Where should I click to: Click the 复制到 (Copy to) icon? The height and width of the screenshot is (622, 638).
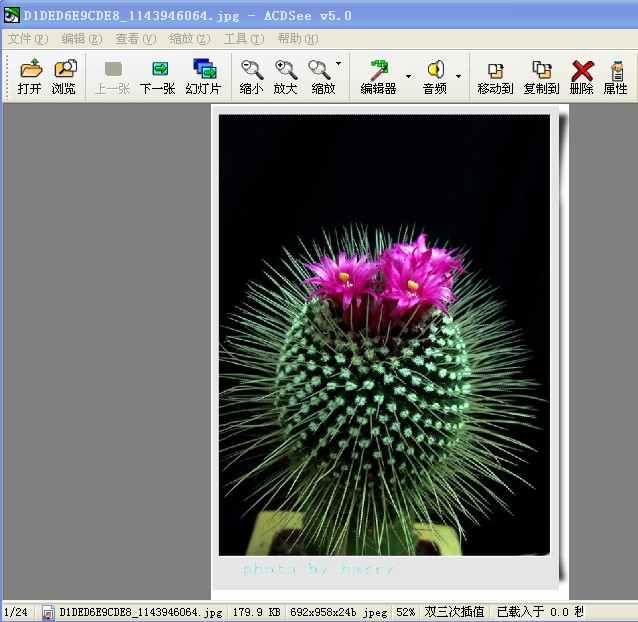[x=541, y=76]
